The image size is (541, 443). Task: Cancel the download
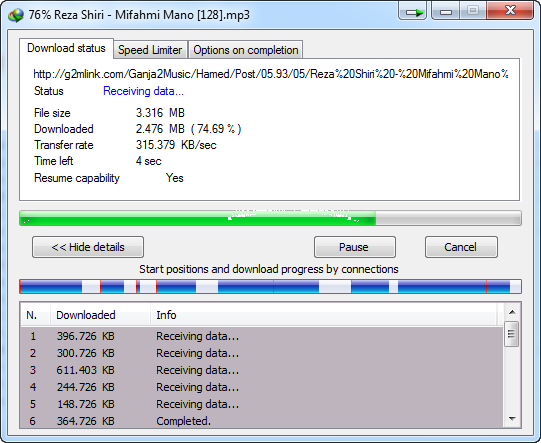[461, 247]
